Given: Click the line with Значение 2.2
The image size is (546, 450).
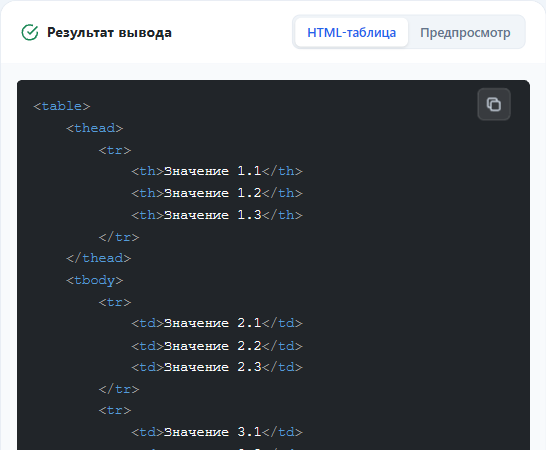Looking at the screenshot, I should pos(217,346).
